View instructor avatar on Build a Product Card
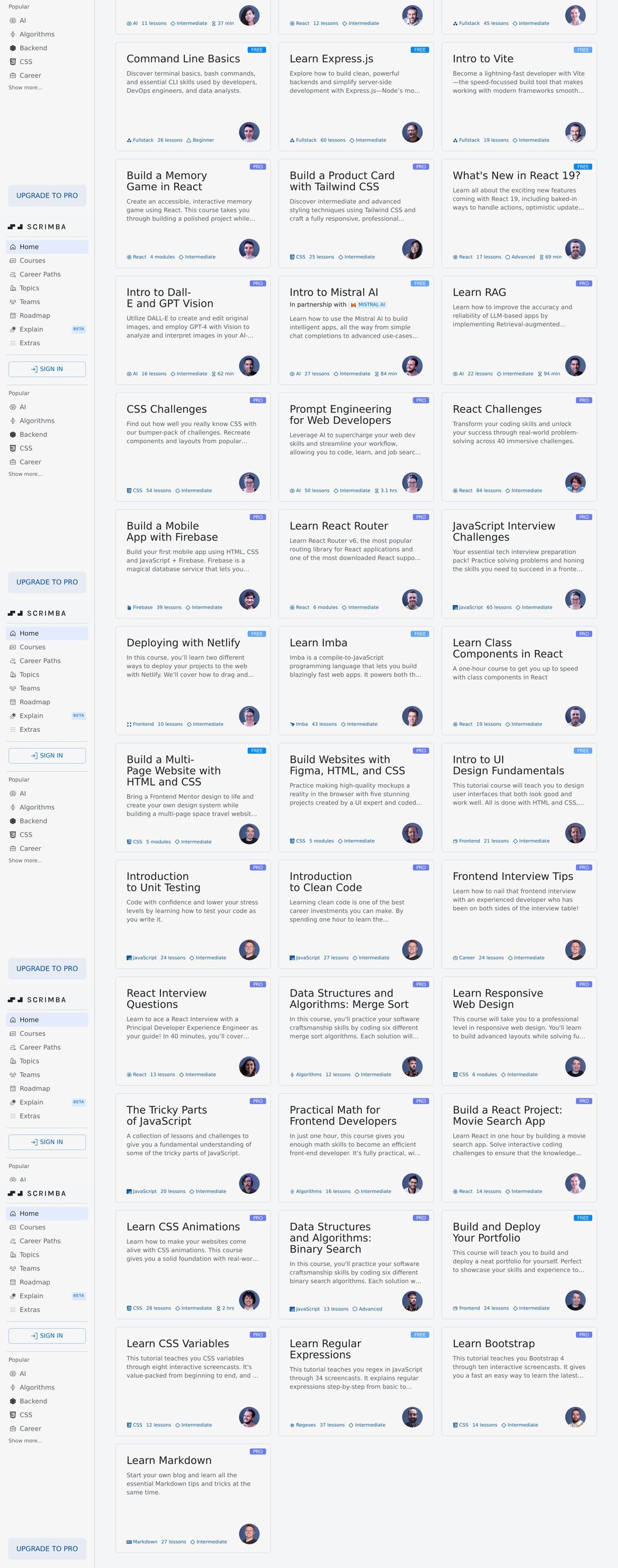Screen dimensions: 618x1568 (412, 249)
